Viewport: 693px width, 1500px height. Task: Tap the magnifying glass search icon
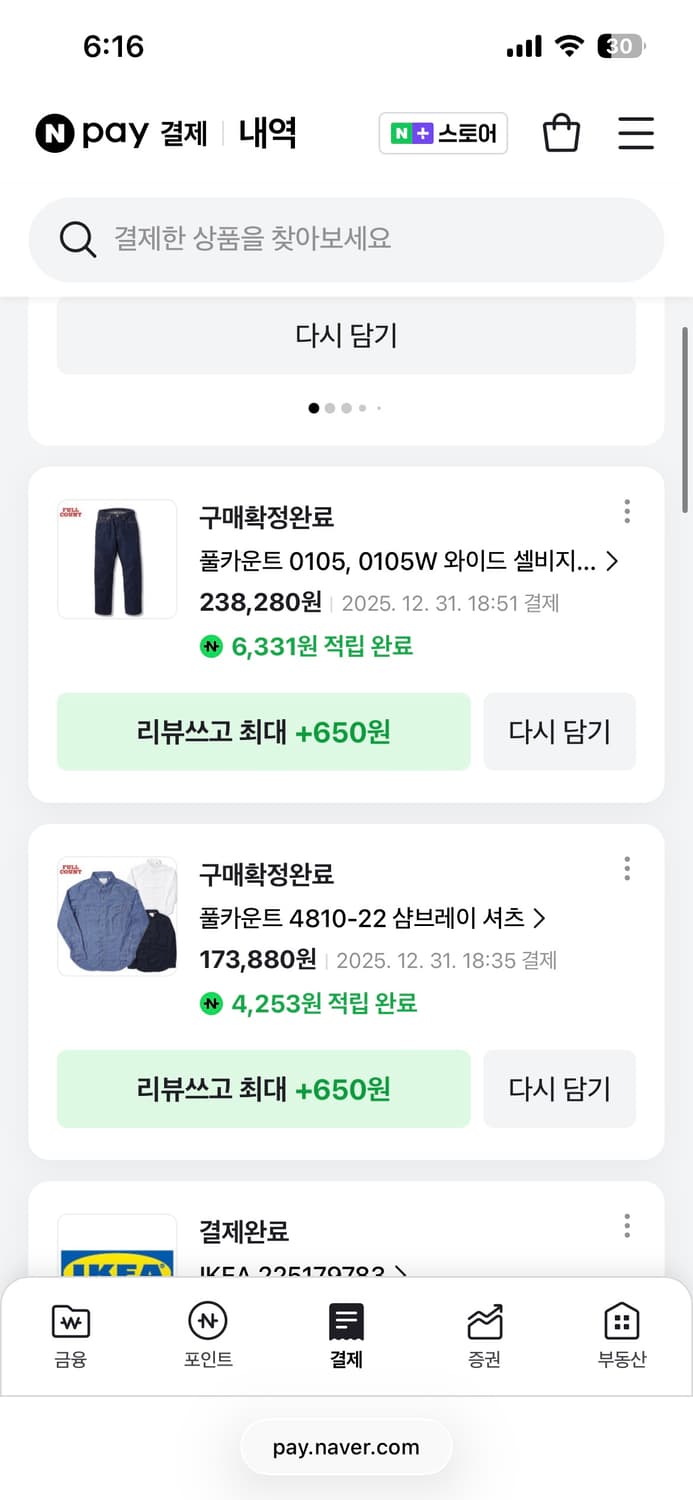pyautogui.click(x=77, y=239)
